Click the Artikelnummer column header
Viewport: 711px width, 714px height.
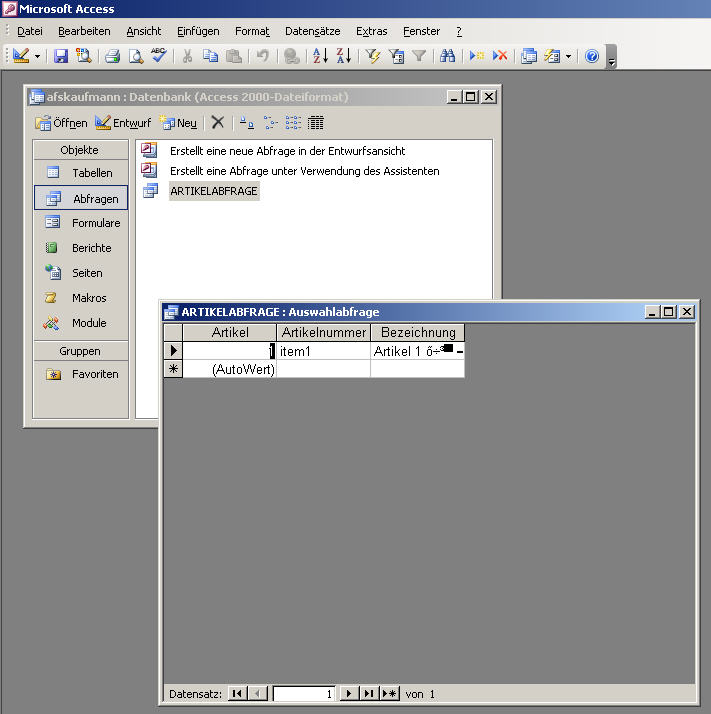(x=323, y=332)
